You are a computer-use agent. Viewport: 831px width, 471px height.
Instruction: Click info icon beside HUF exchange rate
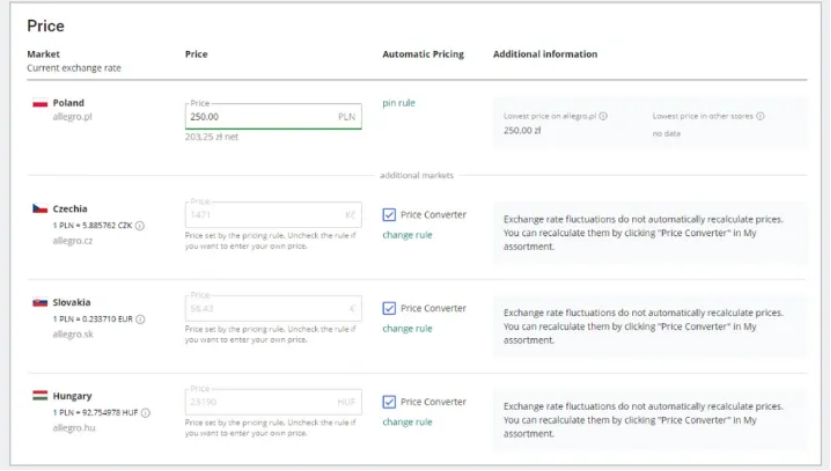pyautogui.click(x=144, y=412)
